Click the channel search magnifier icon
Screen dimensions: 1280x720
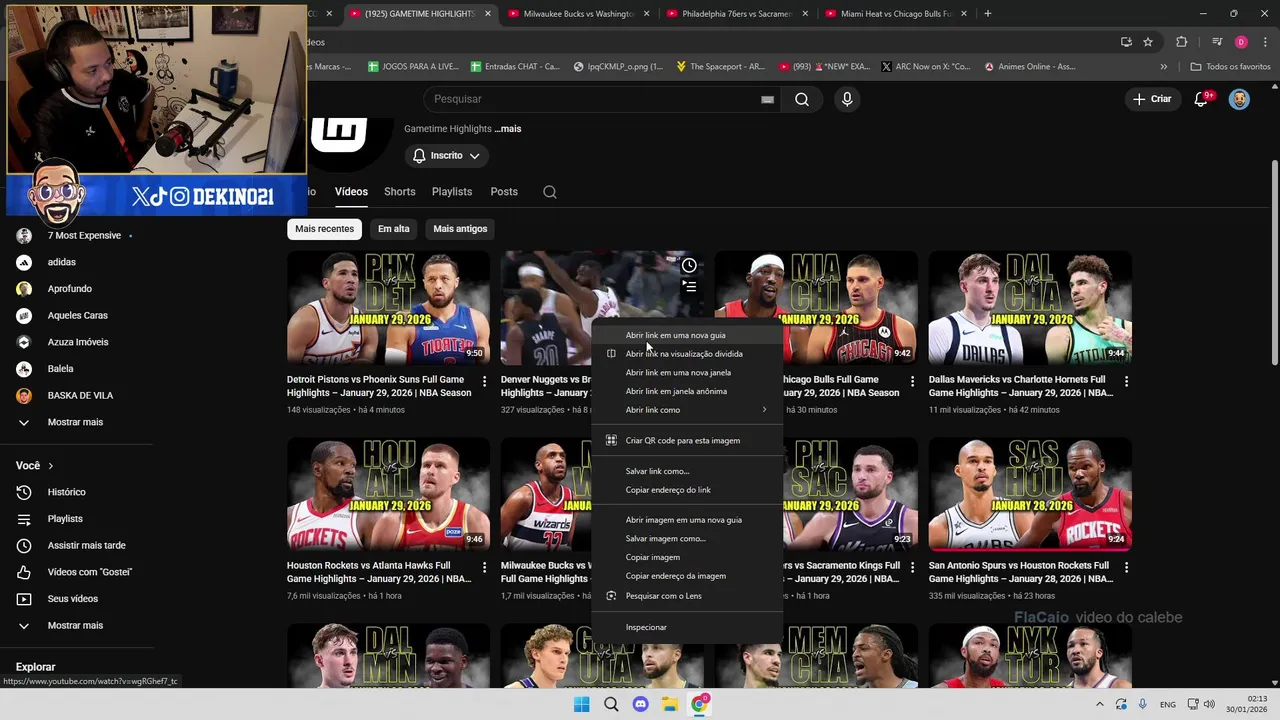tap(550, 192)
